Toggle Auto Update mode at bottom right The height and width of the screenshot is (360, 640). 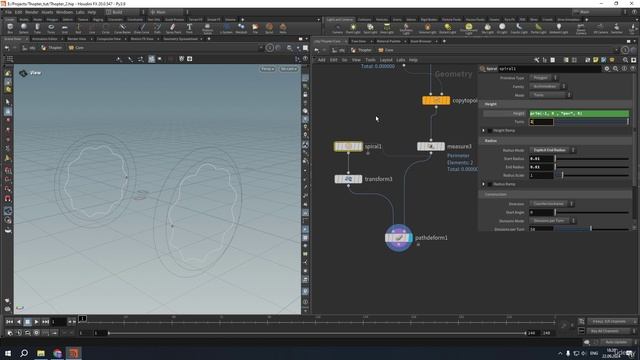tap(616, 342)
